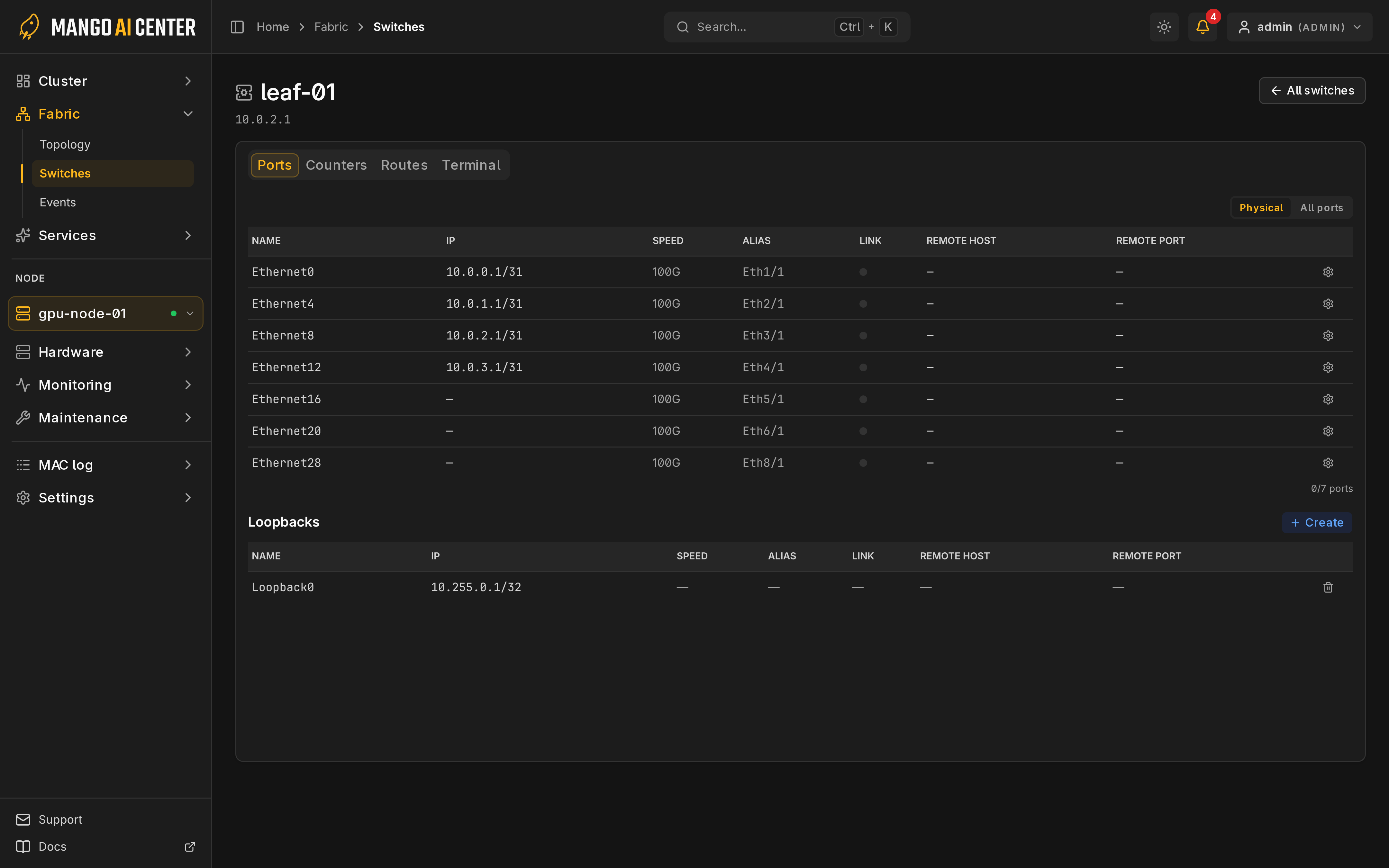The image size is (1389, 868).
Task: Open Support from the mail icon
Action: [23, 820]
